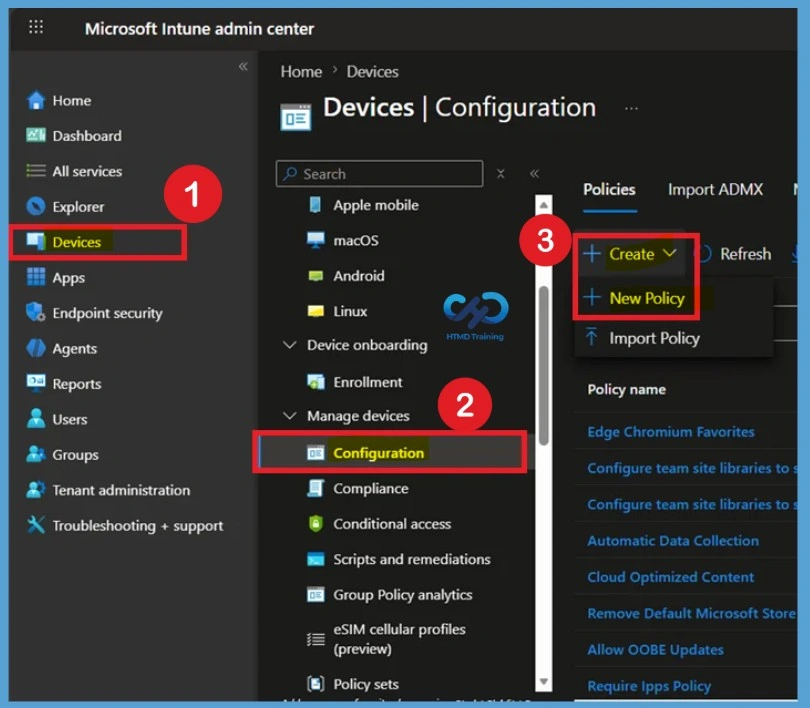Click the Groups people icon

tap(36, 454)
